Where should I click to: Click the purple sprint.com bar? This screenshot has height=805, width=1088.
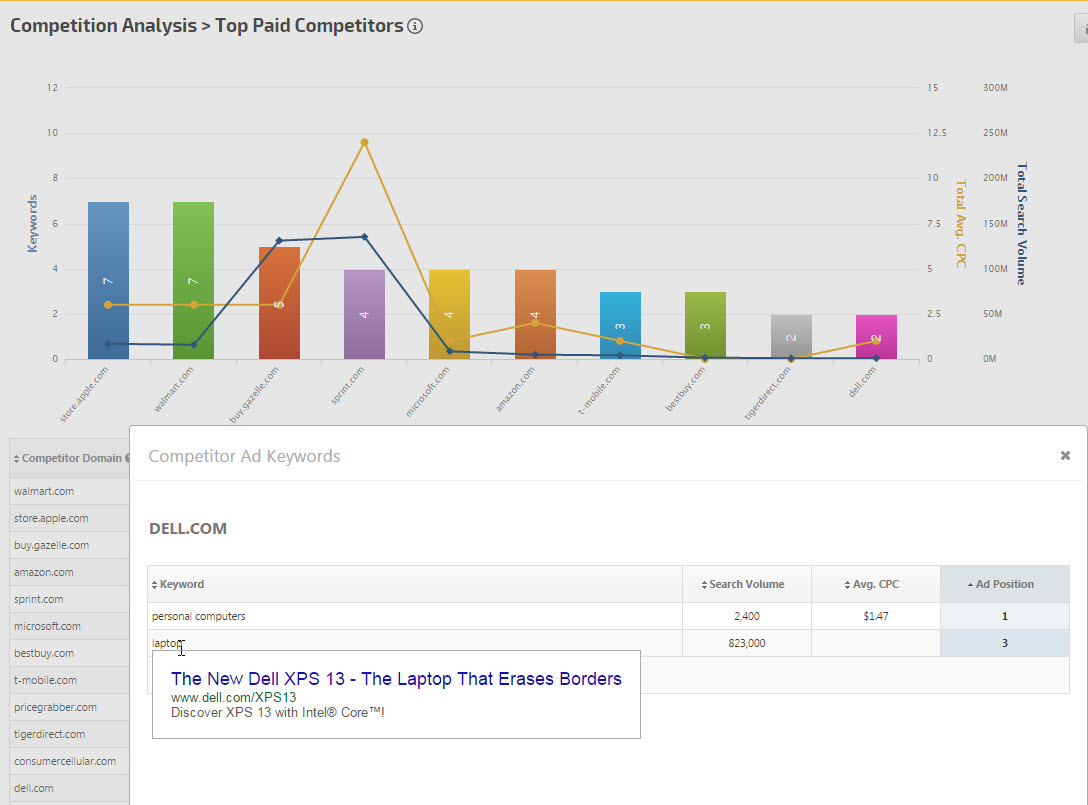point(364,314)
